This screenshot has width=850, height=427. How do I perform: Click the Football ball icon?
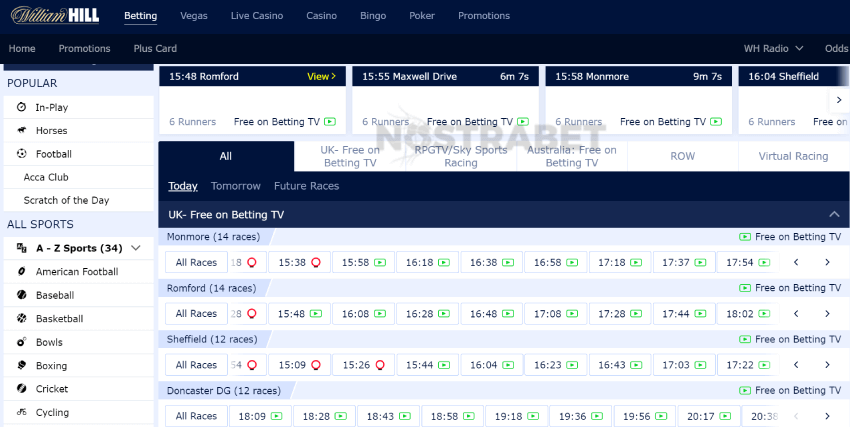point(22,154)
